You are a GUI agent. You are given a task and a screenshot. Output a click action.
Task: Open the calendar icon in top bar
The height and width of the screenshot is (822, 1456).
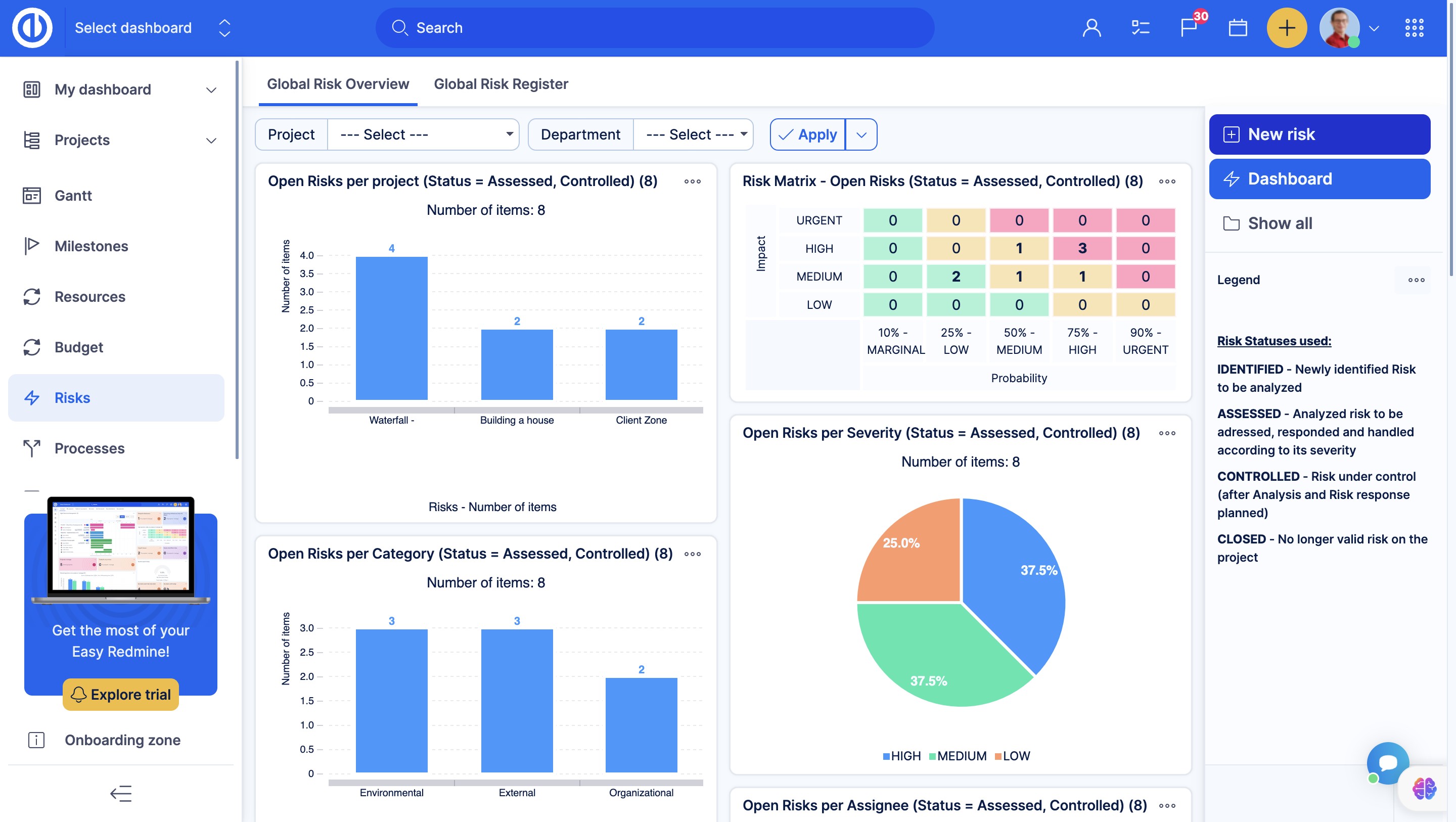tap(1237, 28)
